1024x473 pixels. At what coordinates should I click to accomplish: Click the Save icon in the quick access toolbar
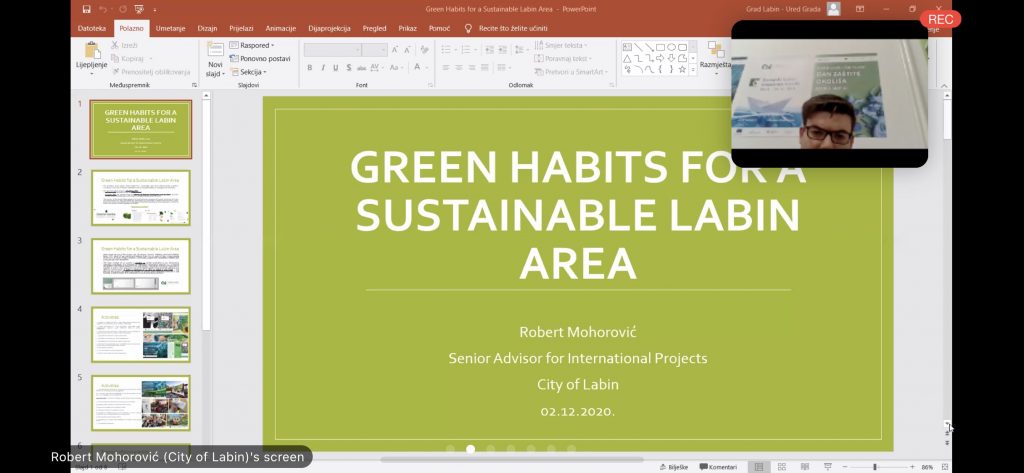click(x=86, y=9)
